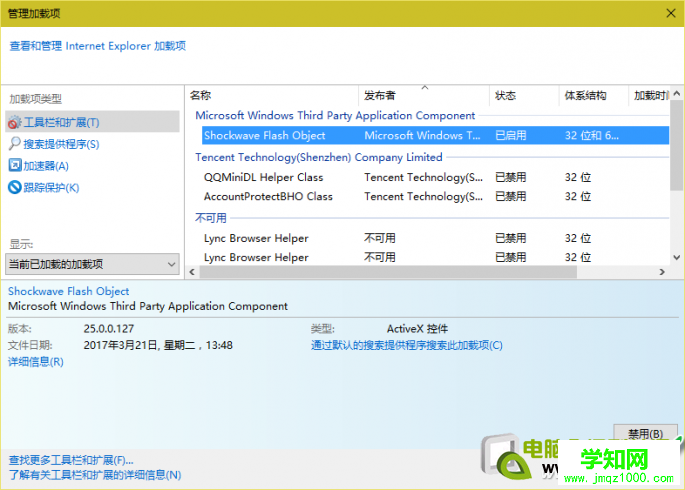The image size is (685, 490).
Task: Click the horizontal scrollbar right arrow
Action: (x=661, y=272)
